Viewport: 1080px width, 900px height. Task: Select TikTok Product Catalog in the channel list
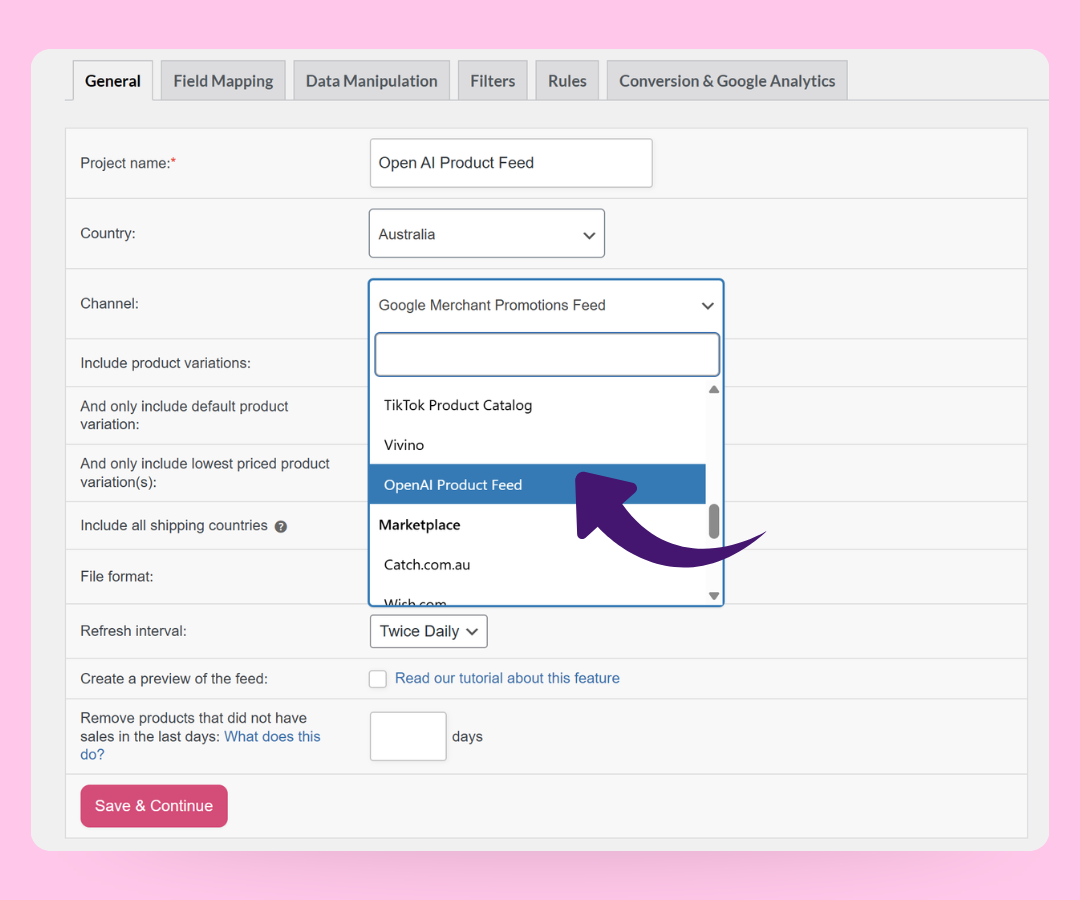[x=458, y=405]
